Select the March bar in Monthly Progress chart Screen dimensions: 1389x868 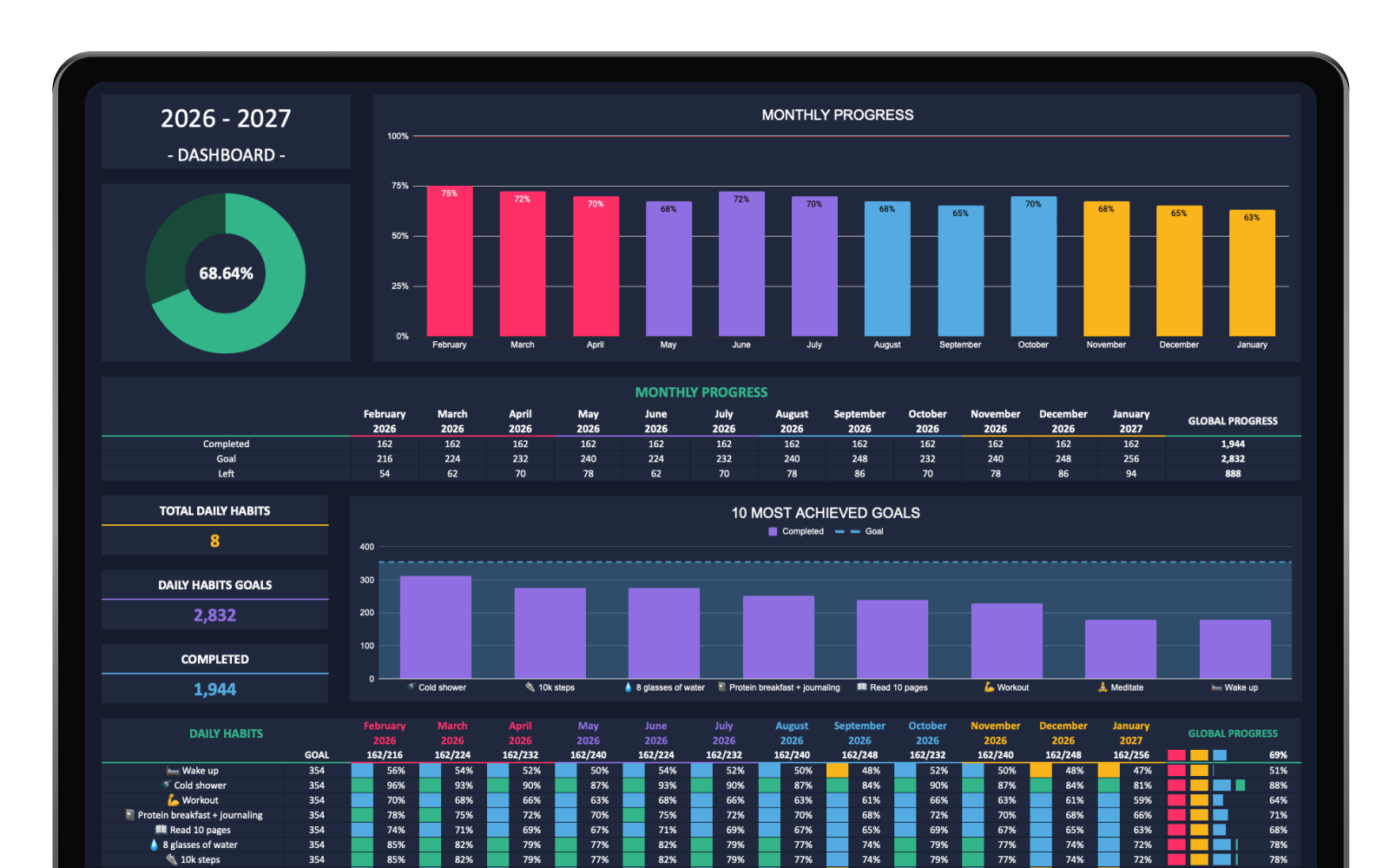point(523,264)
